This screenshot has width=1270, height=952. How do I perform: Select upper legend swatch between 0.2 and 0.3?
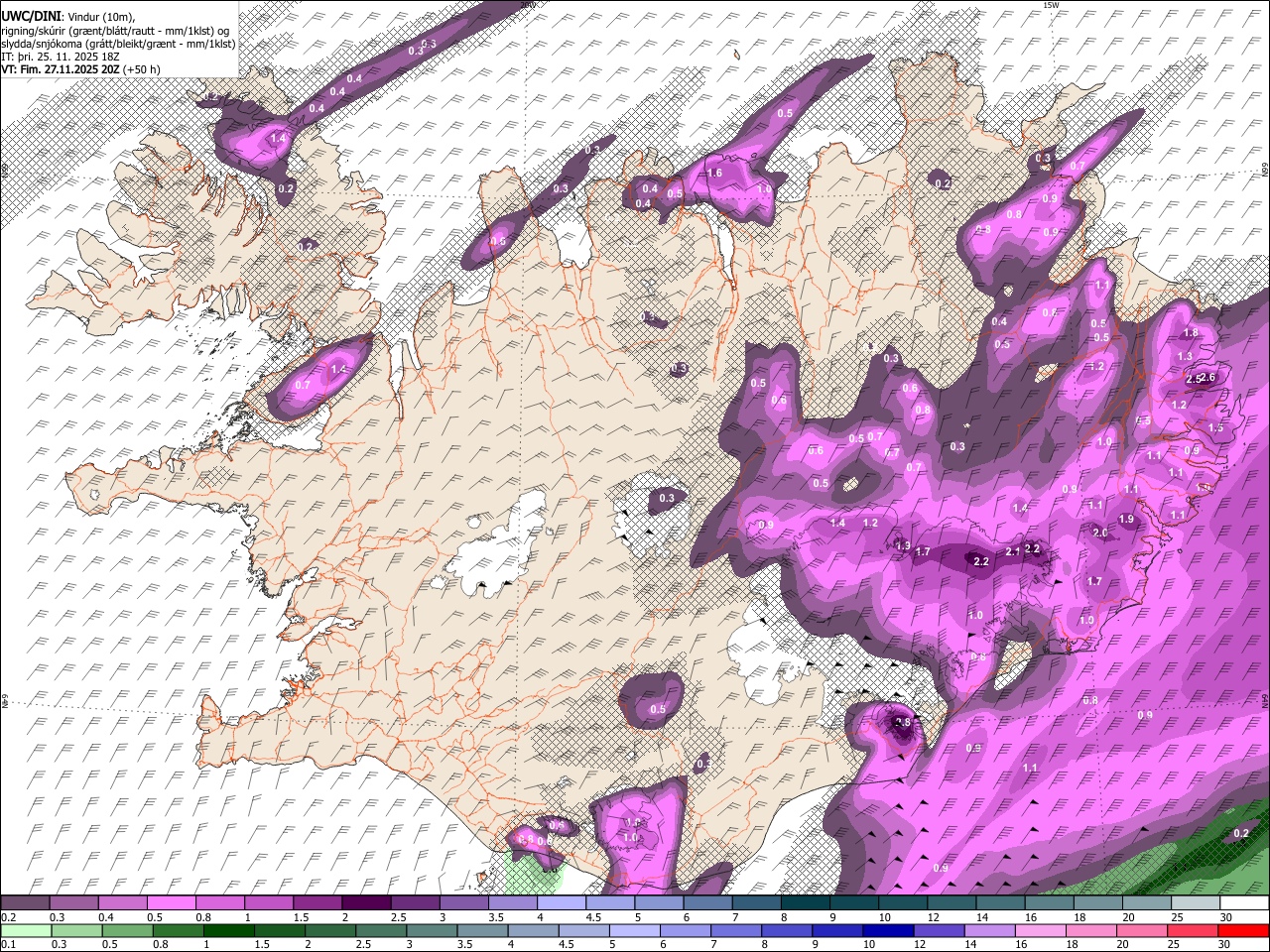pyautogui.click(x=24, y=902)
